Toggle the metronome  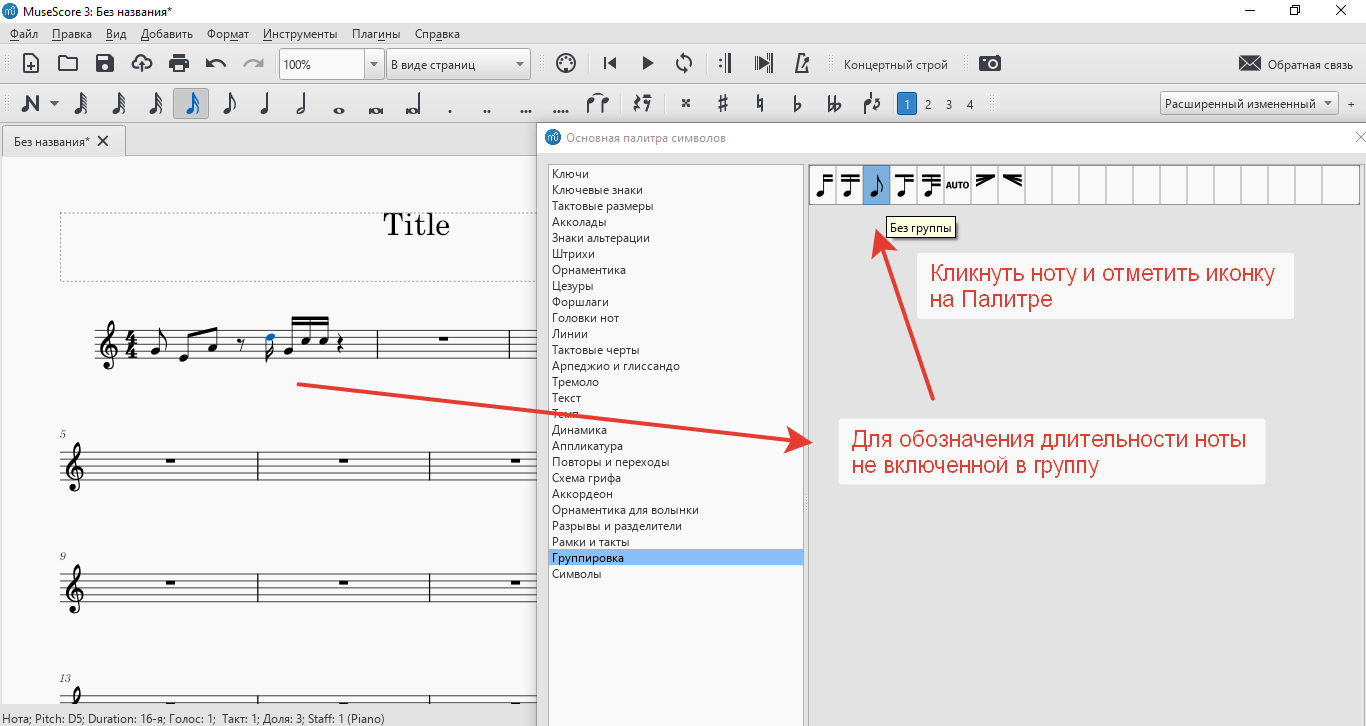click(x=801, y=64)
